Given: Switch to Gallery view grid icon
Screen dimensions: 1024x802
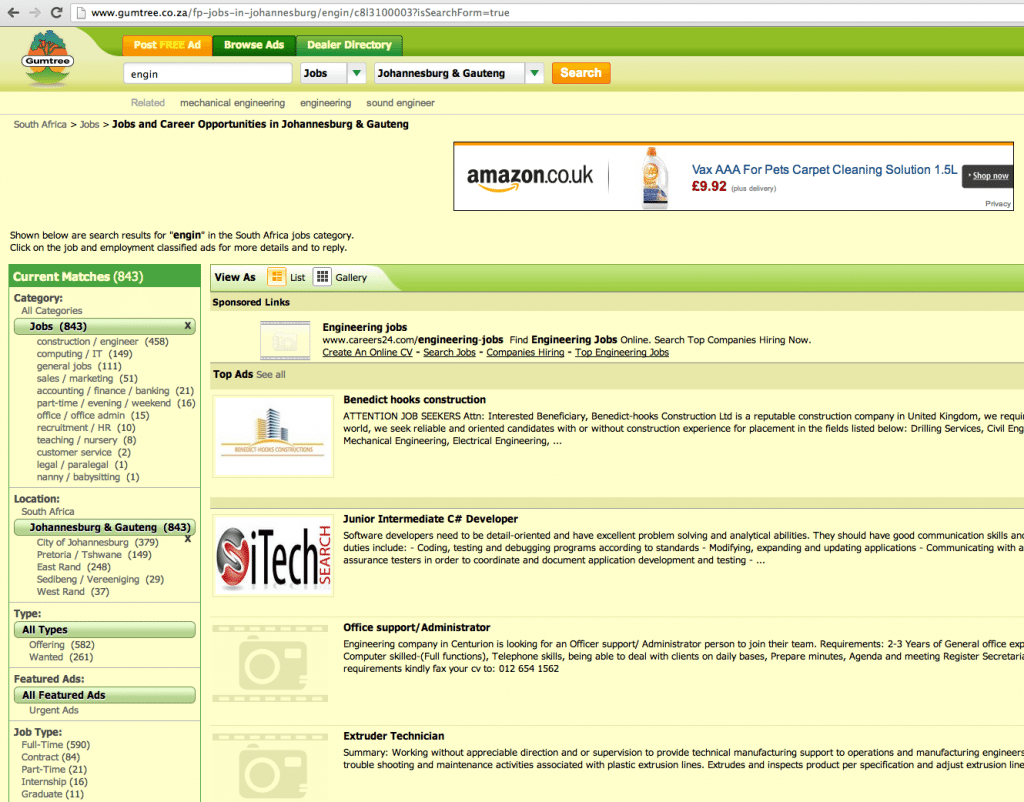Looking at the screenshot, I should pos(322,277).
